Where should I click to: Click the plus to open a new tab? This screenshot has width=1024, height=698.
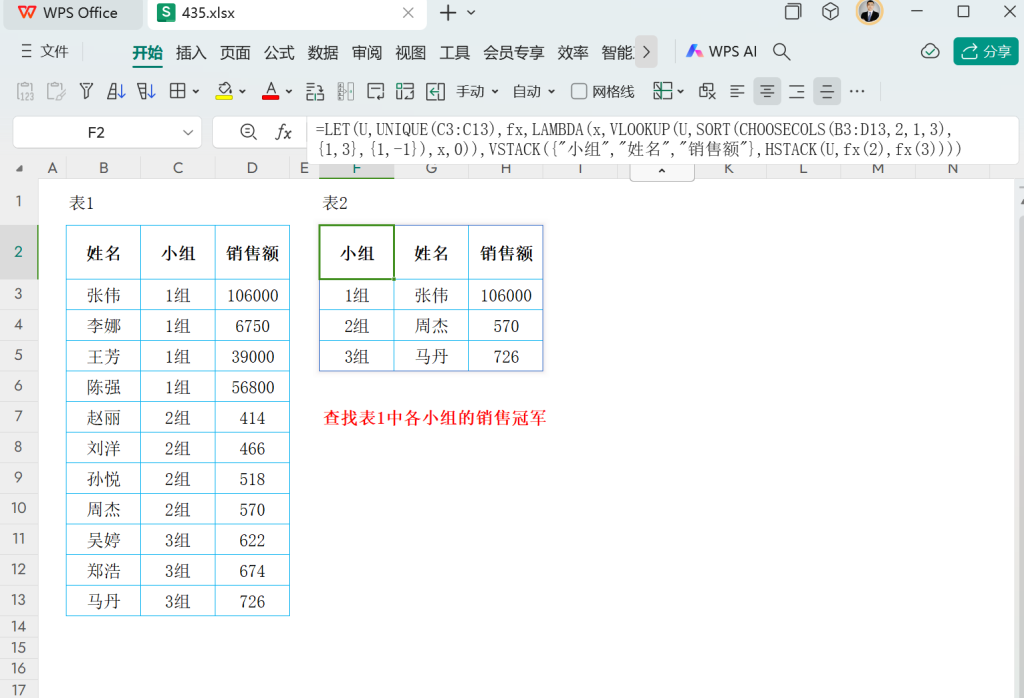(x=448, y=12)
